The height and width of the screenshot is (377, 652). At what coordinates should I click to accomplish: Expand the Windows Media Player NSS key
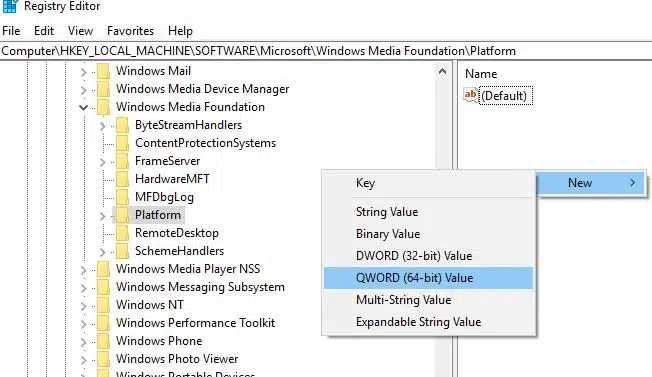click(84, 270)
